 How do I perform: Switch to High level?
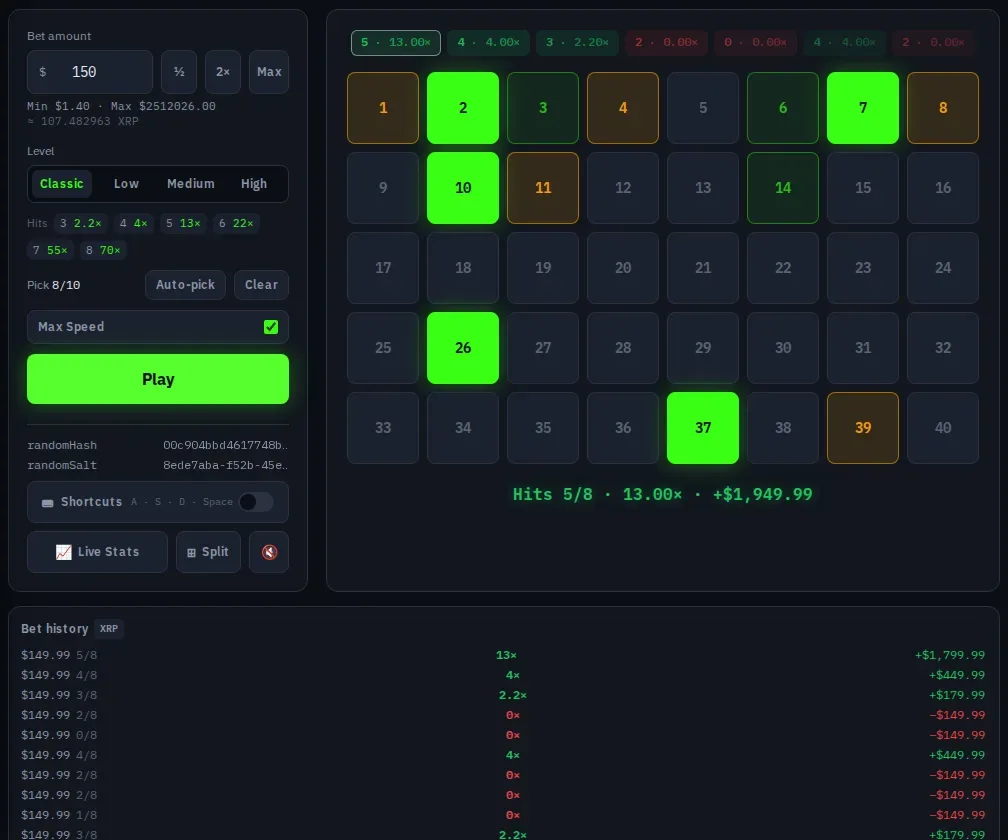point(254,184)
